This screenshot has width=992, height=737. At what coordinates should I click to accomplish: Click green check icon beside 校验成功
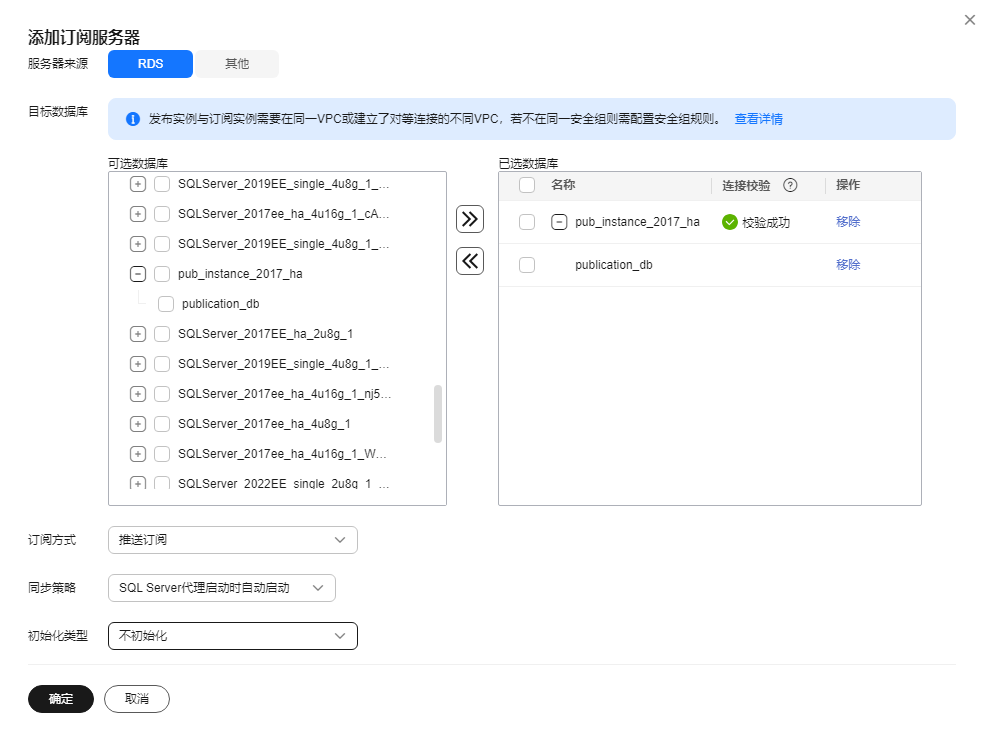click(x=729, y=222)
